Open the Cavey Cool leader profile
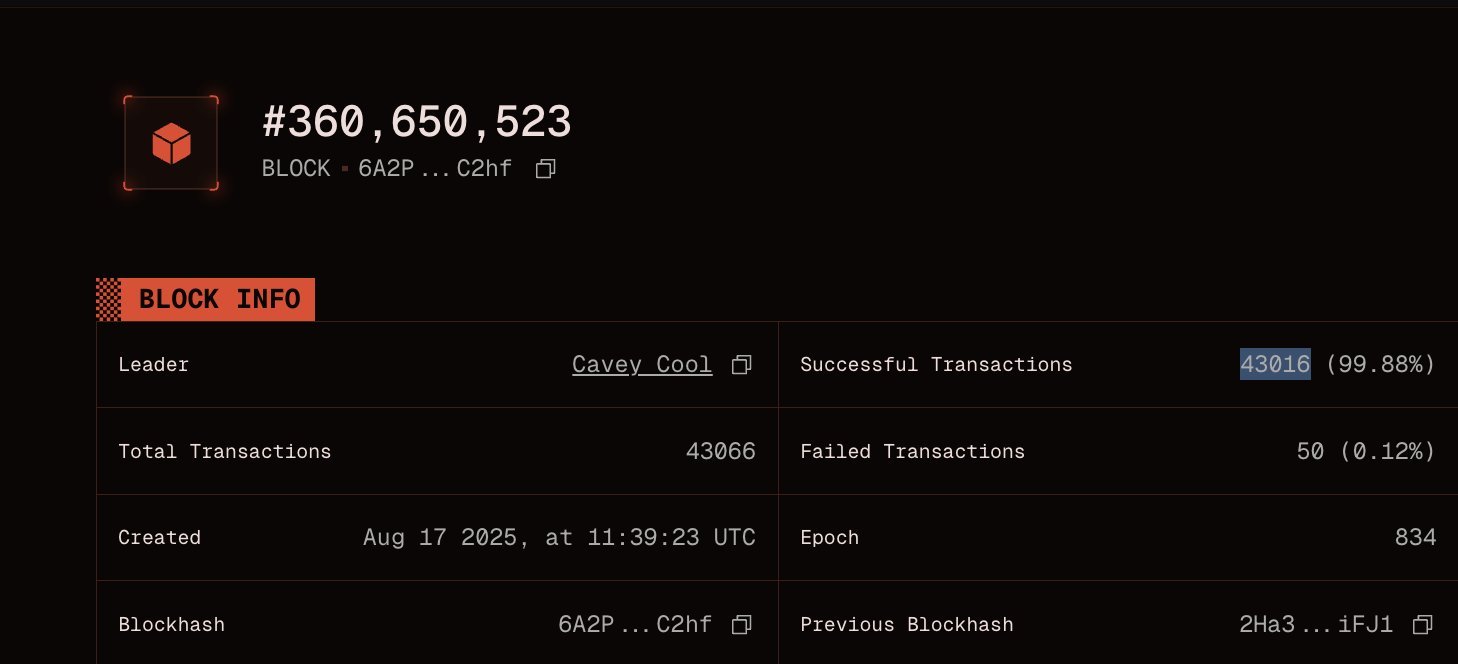 coord(641,364)
